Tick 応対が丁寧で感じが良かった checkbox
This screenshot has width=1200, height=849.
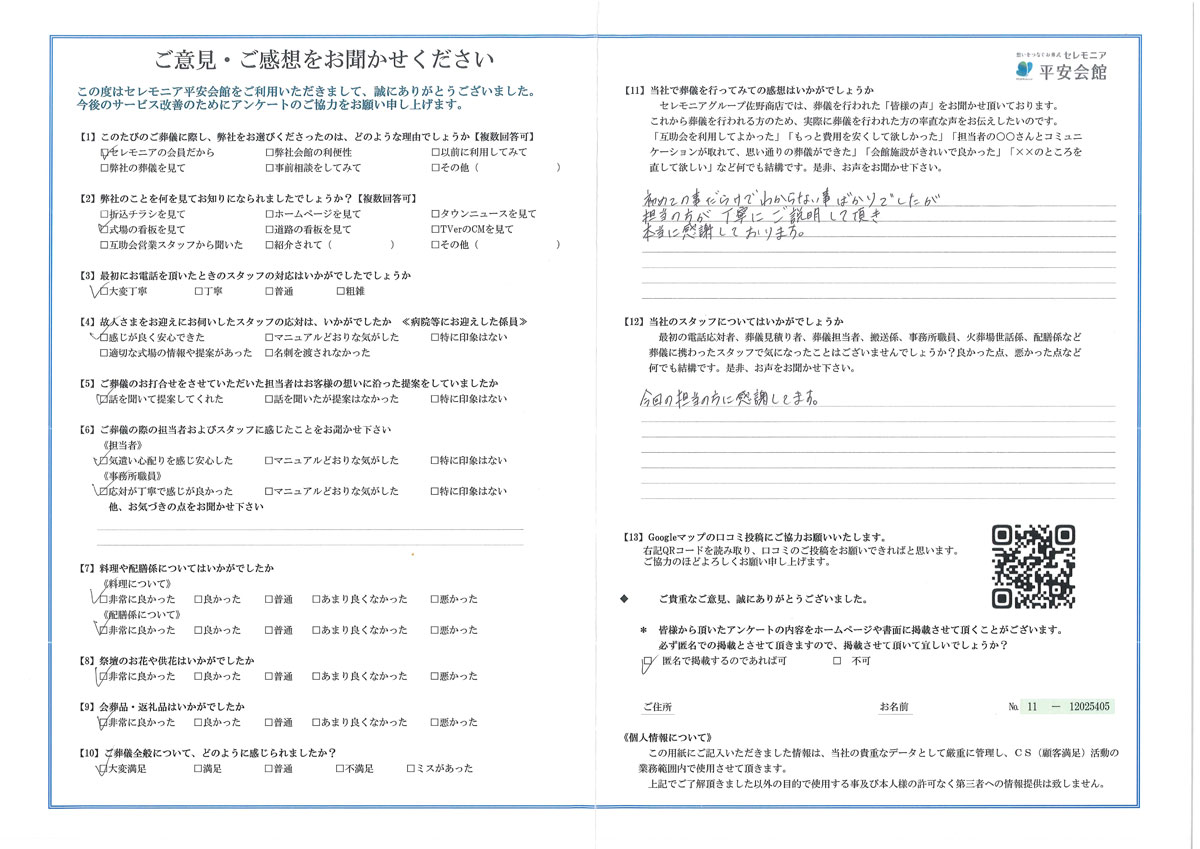104,492
